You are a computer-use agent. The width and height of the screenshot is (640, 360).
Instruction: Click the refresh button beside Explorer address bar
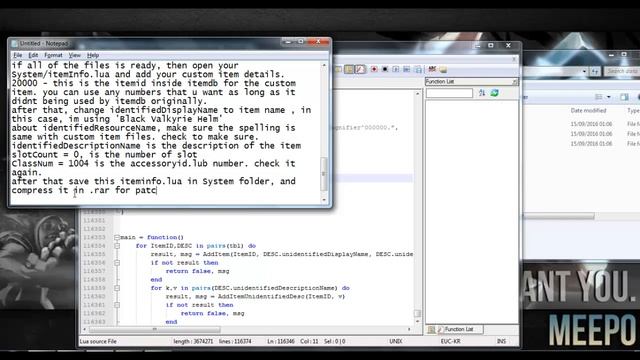[x=595, y=71]
